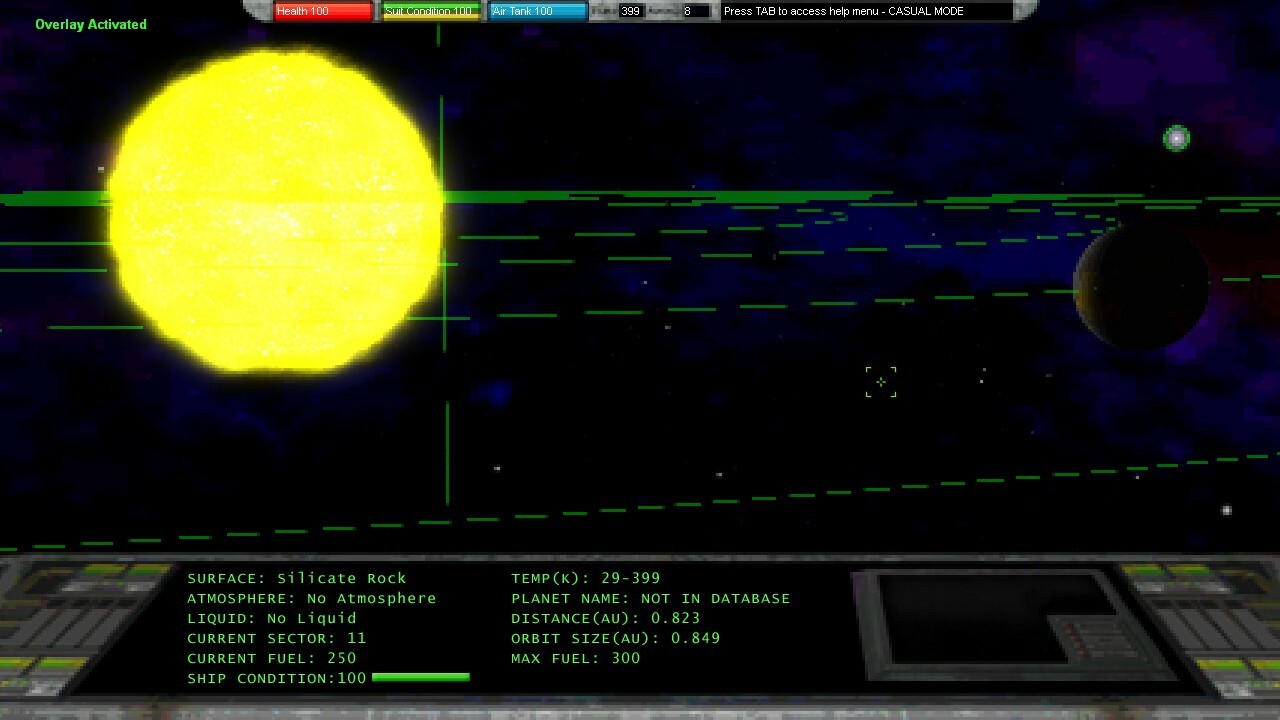The image size is (1280, 720).
Task: Expand the CURRENT SECTOR: 11 entry
Action: click(274, 638)
